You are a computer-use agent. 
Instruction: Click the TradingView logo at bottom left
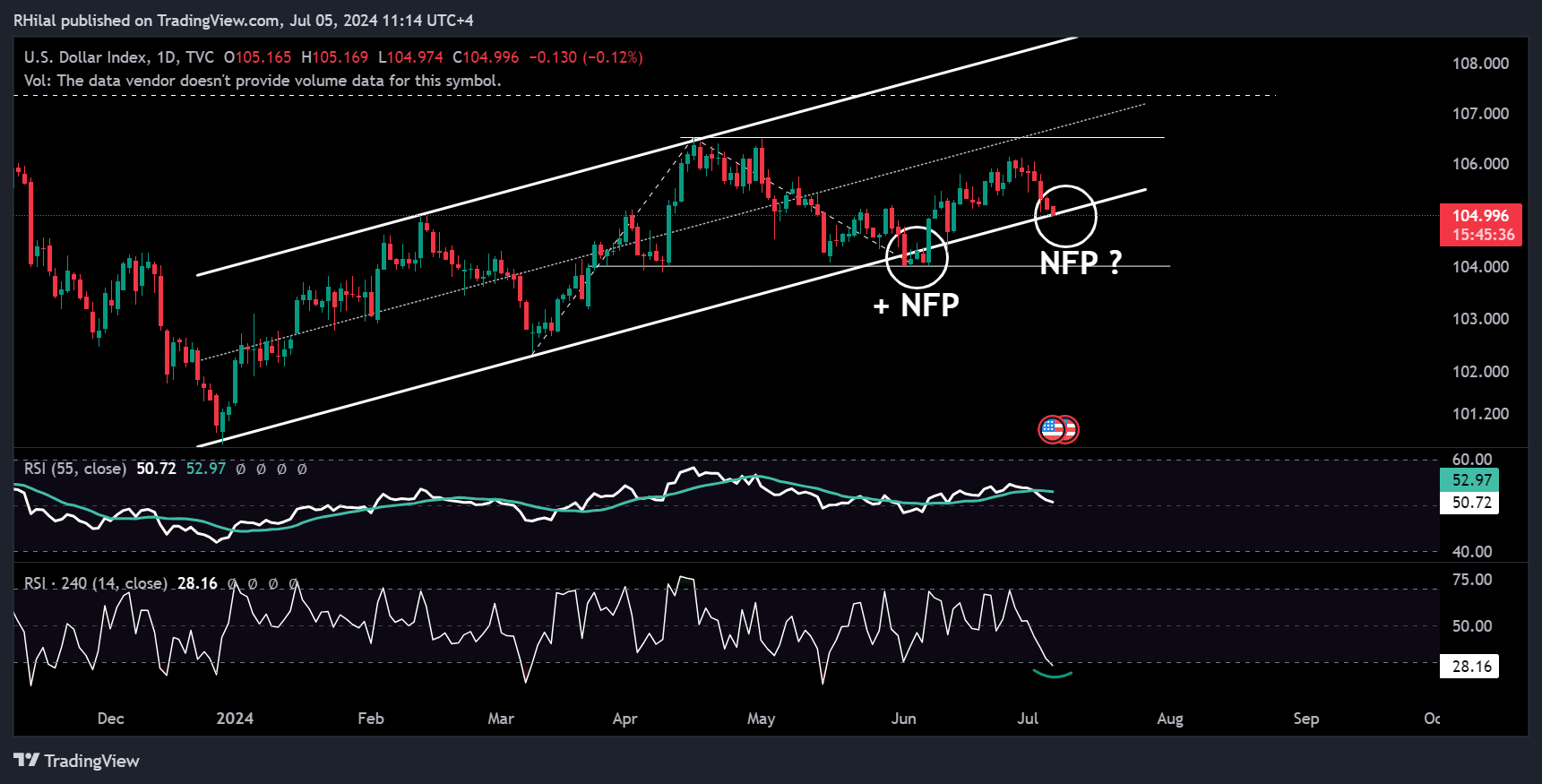click(x=77, y=761)
